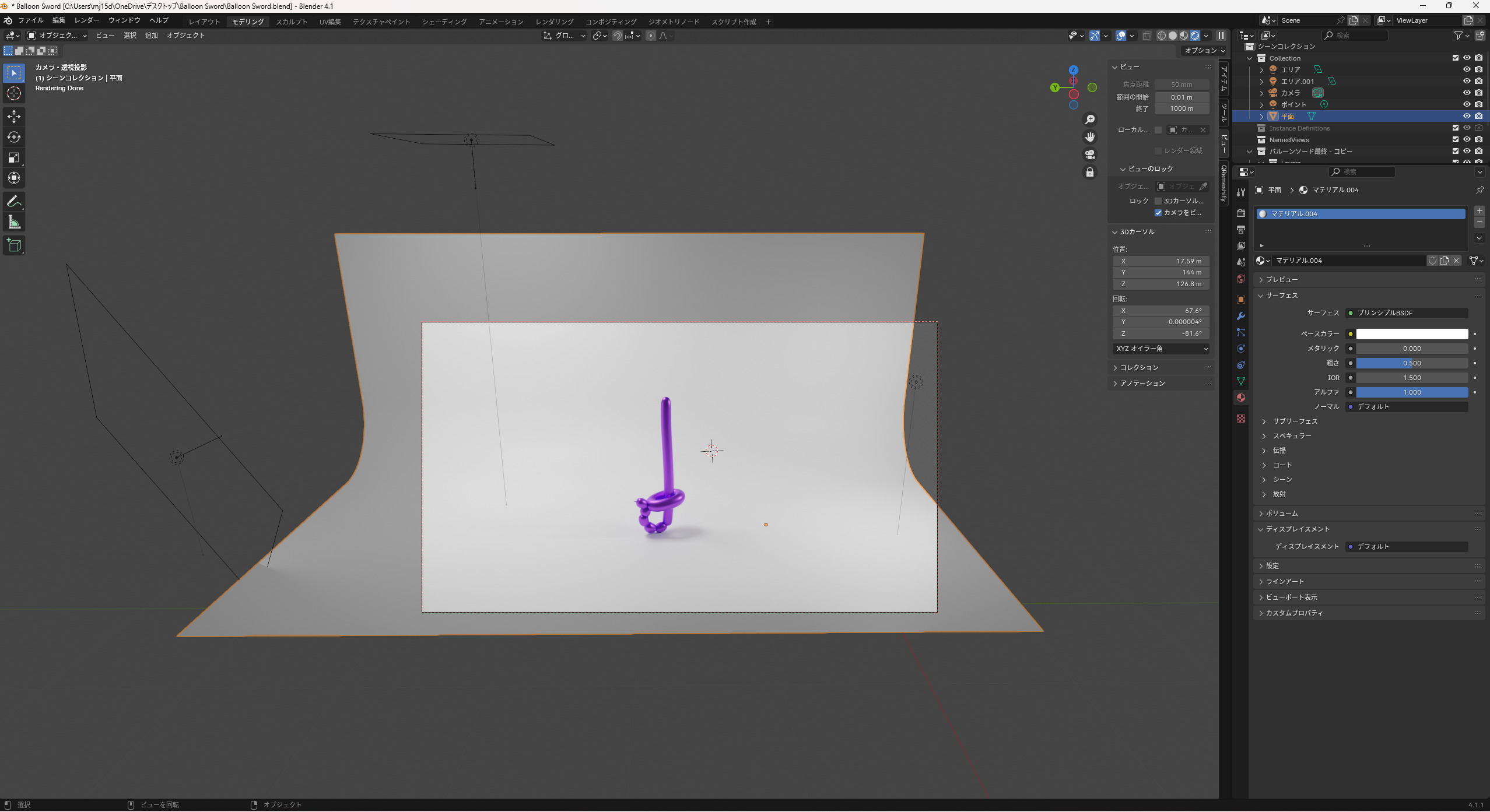
Task: Open the Tool properties tab icon
Action: (x=1241, y=192)
